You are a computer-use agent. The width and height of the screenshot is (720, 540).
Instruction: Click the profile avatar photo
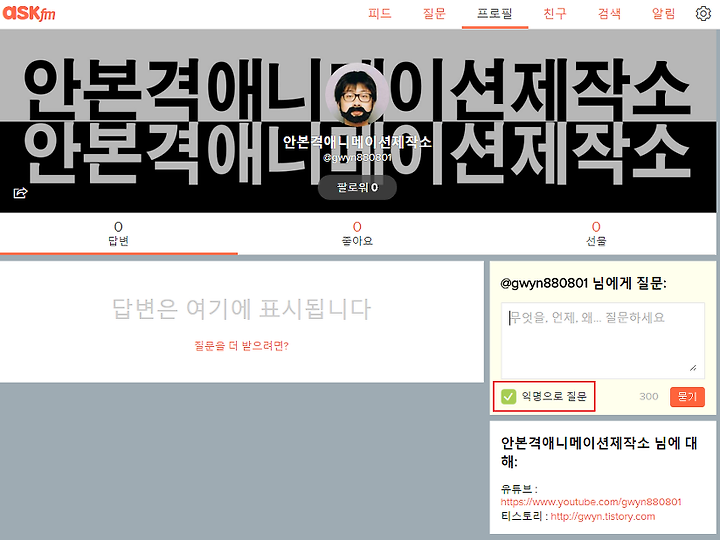[x=357, y=95]
